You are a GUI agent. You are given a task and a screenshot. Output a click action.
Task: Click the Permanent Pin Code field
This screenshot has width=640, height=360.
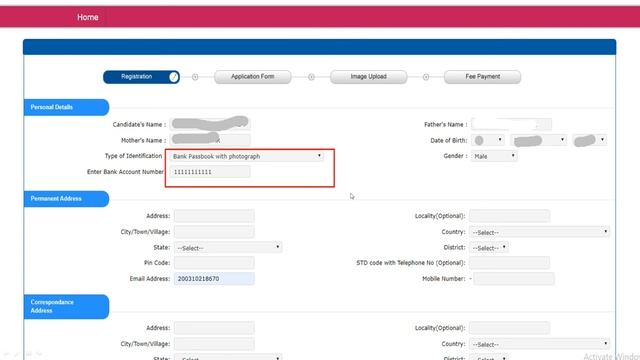click(x=214, y=263)
